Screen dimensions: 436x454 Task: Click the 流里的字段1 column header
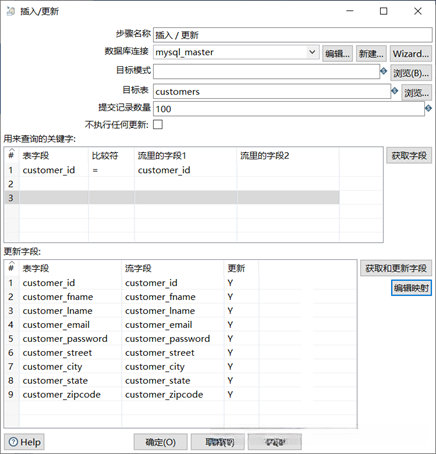[162, 156]
